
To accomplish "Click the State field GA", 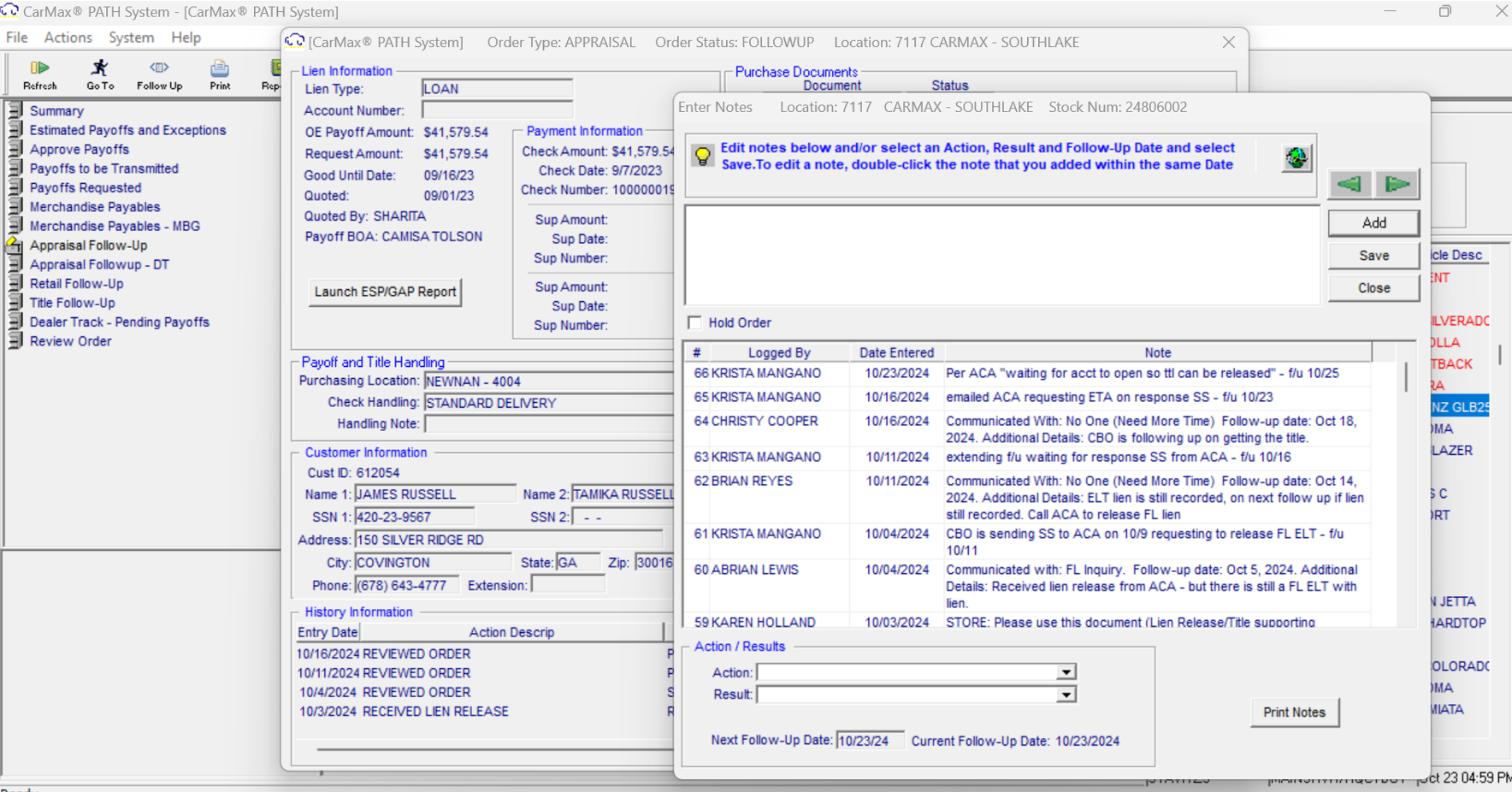I will 577,563.
